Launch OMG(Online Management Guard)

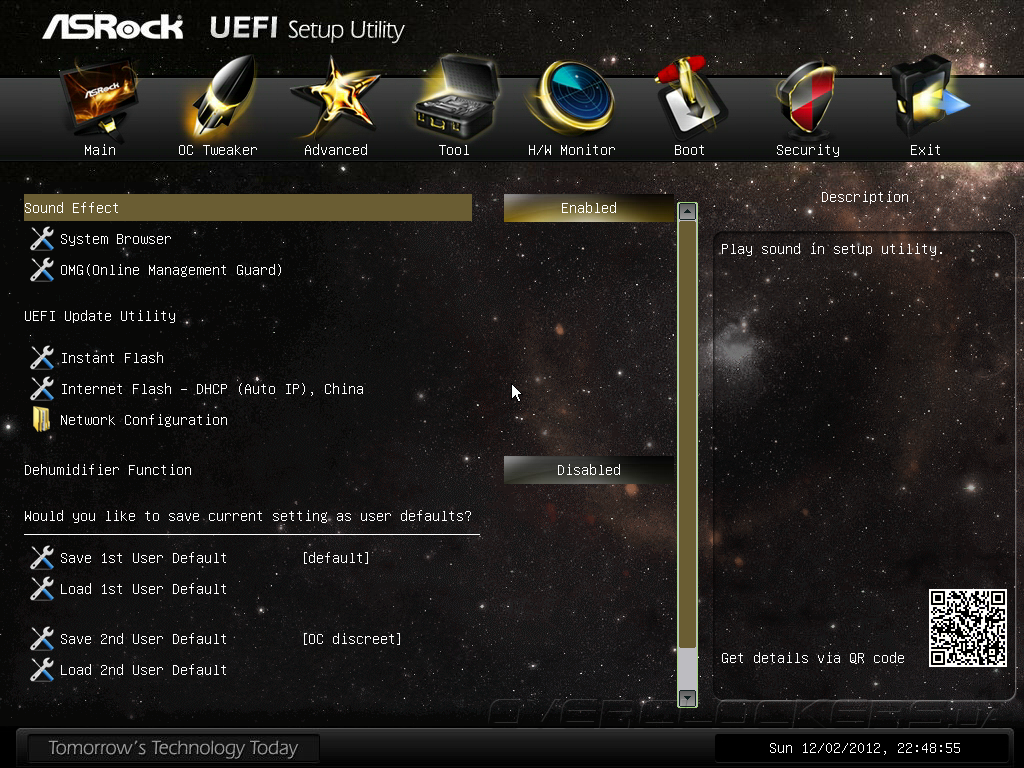click(x=171, y=270)
